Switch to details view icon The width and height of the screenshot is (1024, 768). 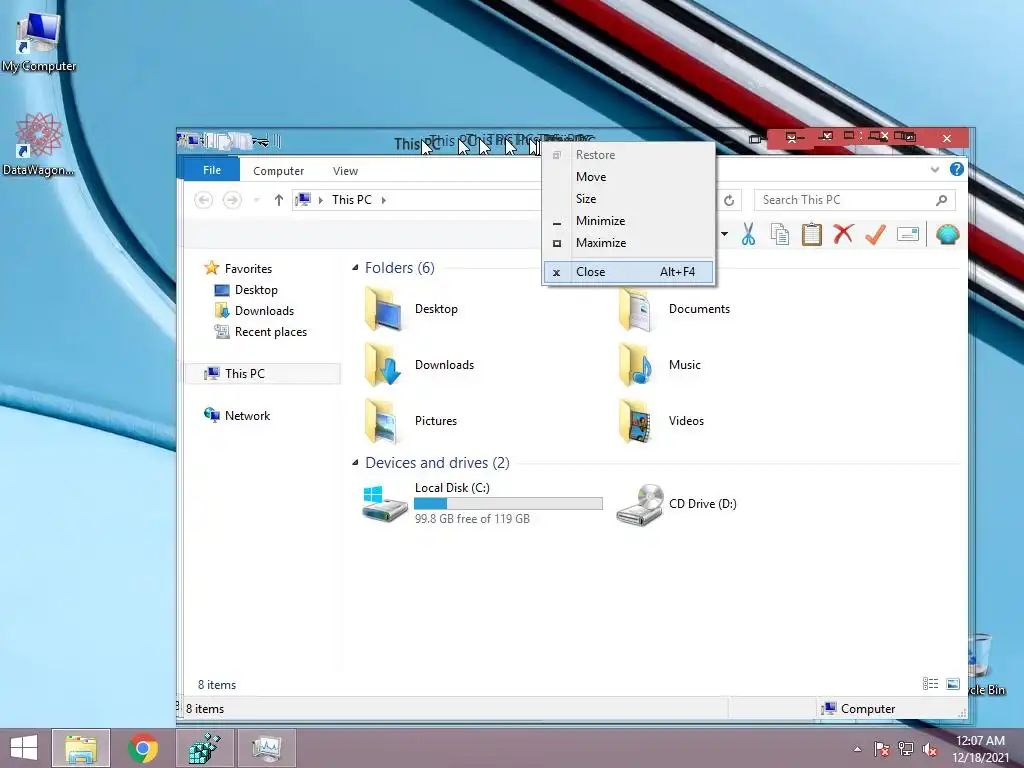pos(930,684)
